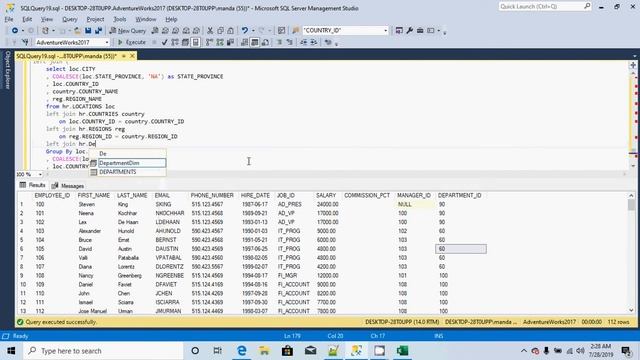The height and width of the screenshot is (360, 640).
Task: Open the 100 % zoom dropdown
Action: pyautogui.click(x=40, y=174)
